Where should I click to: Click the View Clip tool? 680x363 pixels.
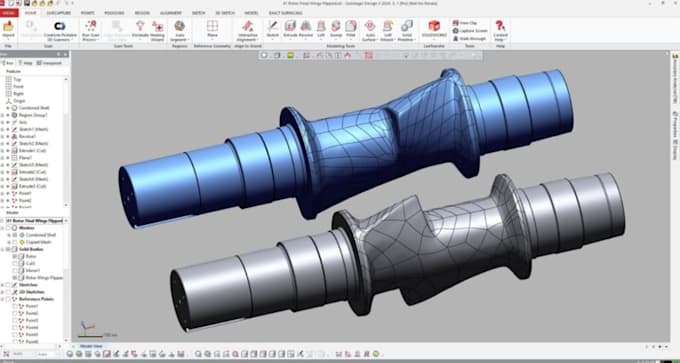click(464, 23)
